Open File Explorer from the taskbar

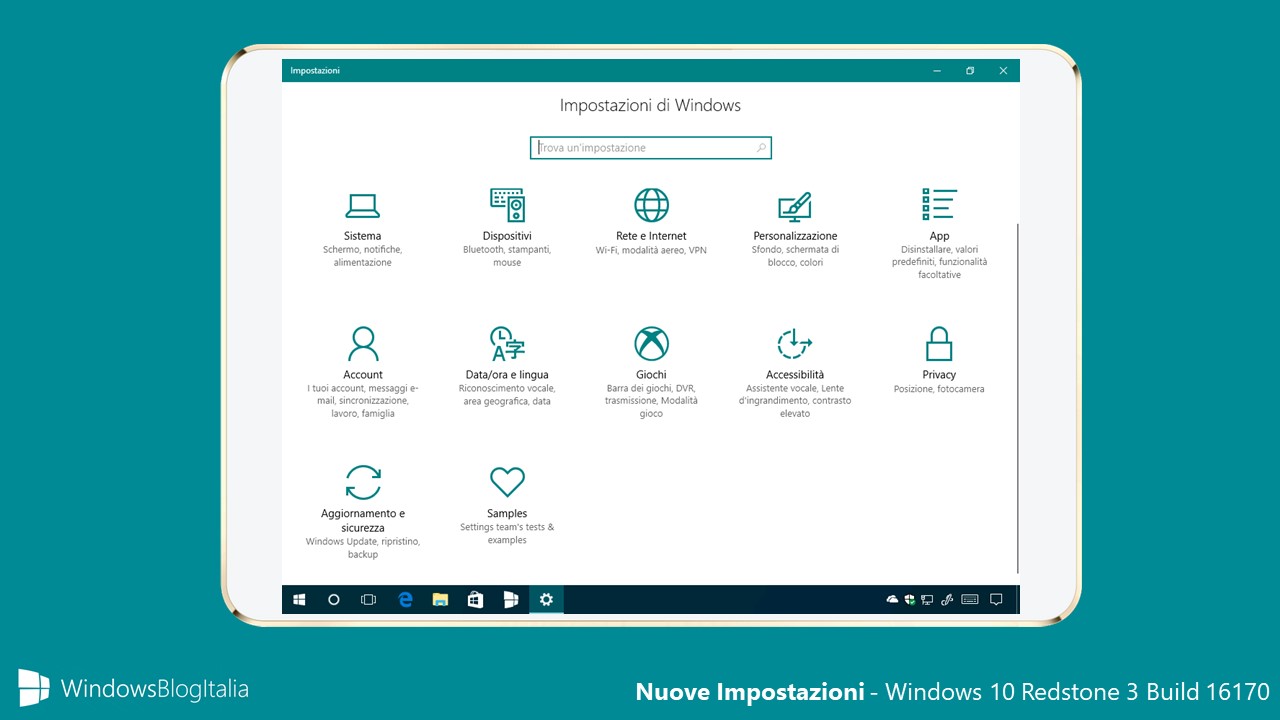tap(440, 599)
